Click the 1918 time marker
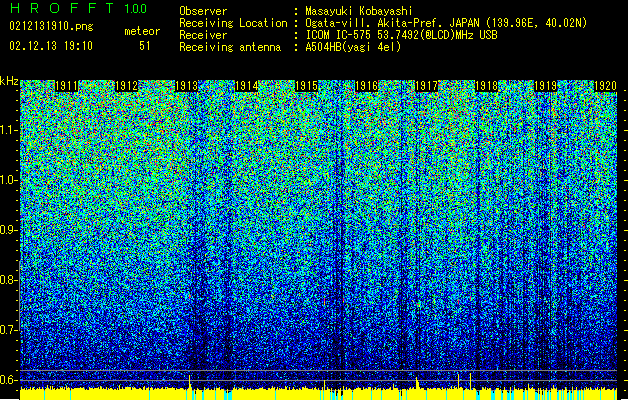This screenshot has width=629, height=400. [x=486, y=86]
